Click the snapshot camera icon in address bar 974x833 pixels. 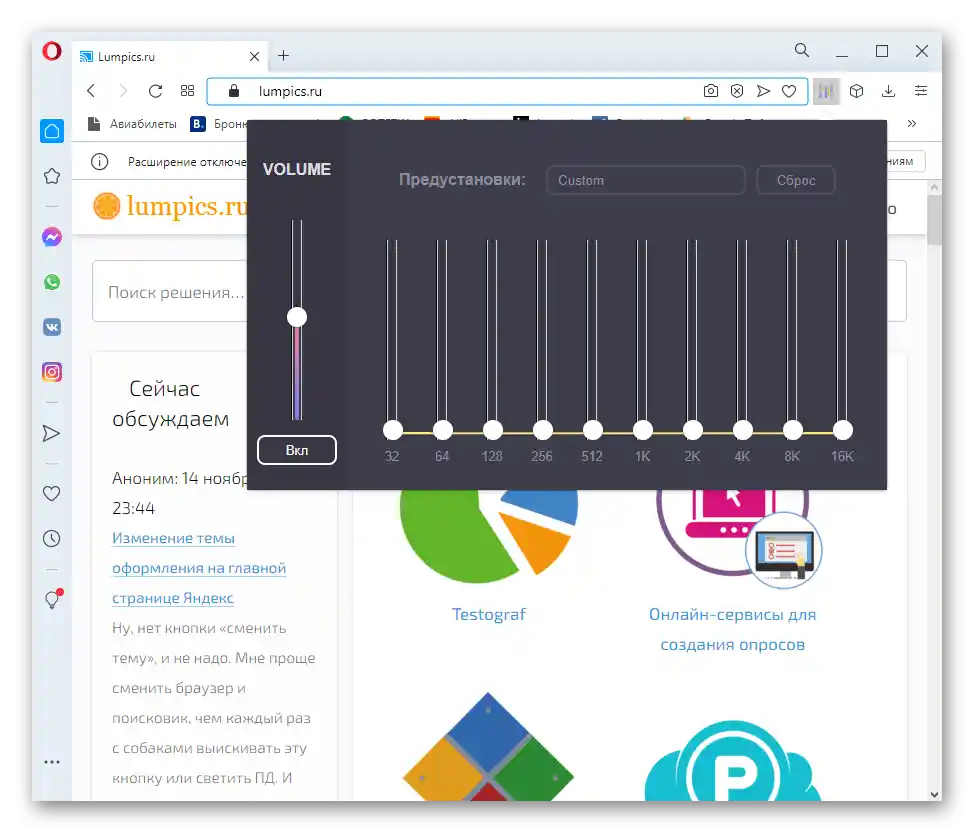pos(711,91)
